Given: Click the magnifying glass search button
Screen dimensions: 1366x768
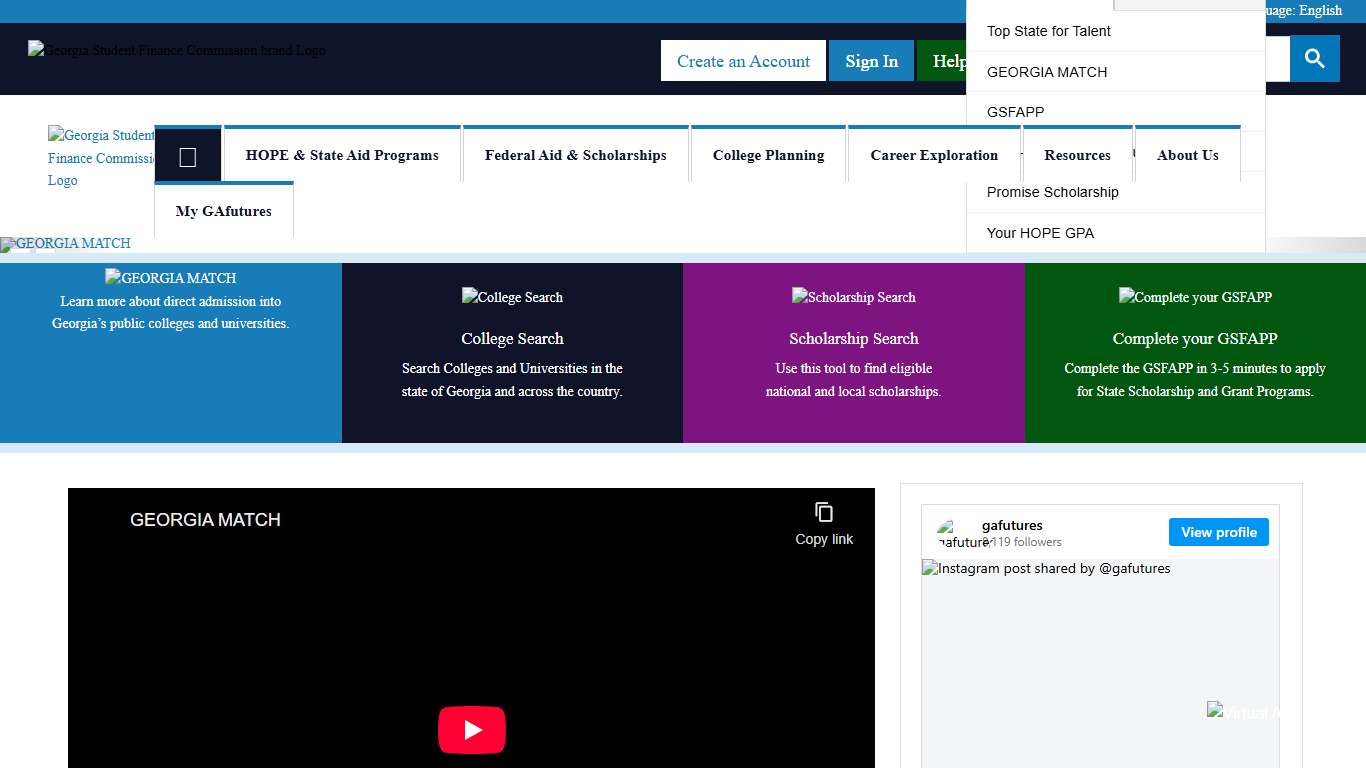Looking at the screenshot, I should coord(1314,59).
